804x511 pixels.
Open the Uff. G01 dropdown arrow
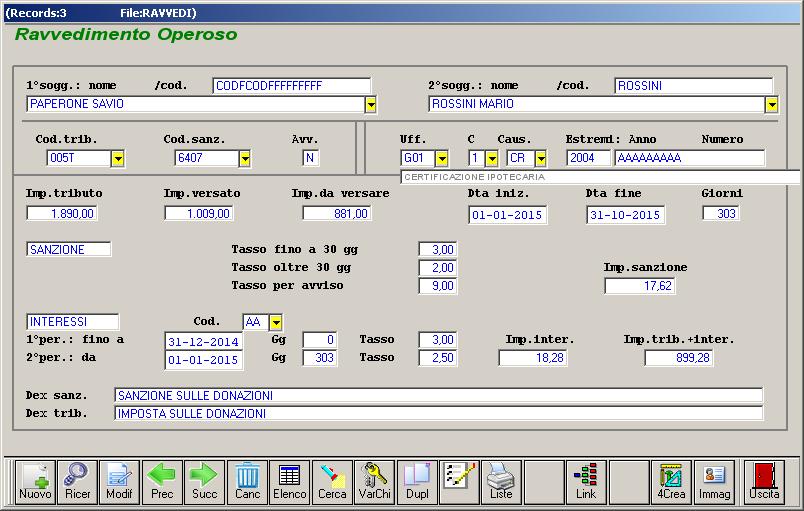pyautogui.click(x=441, y=158)
